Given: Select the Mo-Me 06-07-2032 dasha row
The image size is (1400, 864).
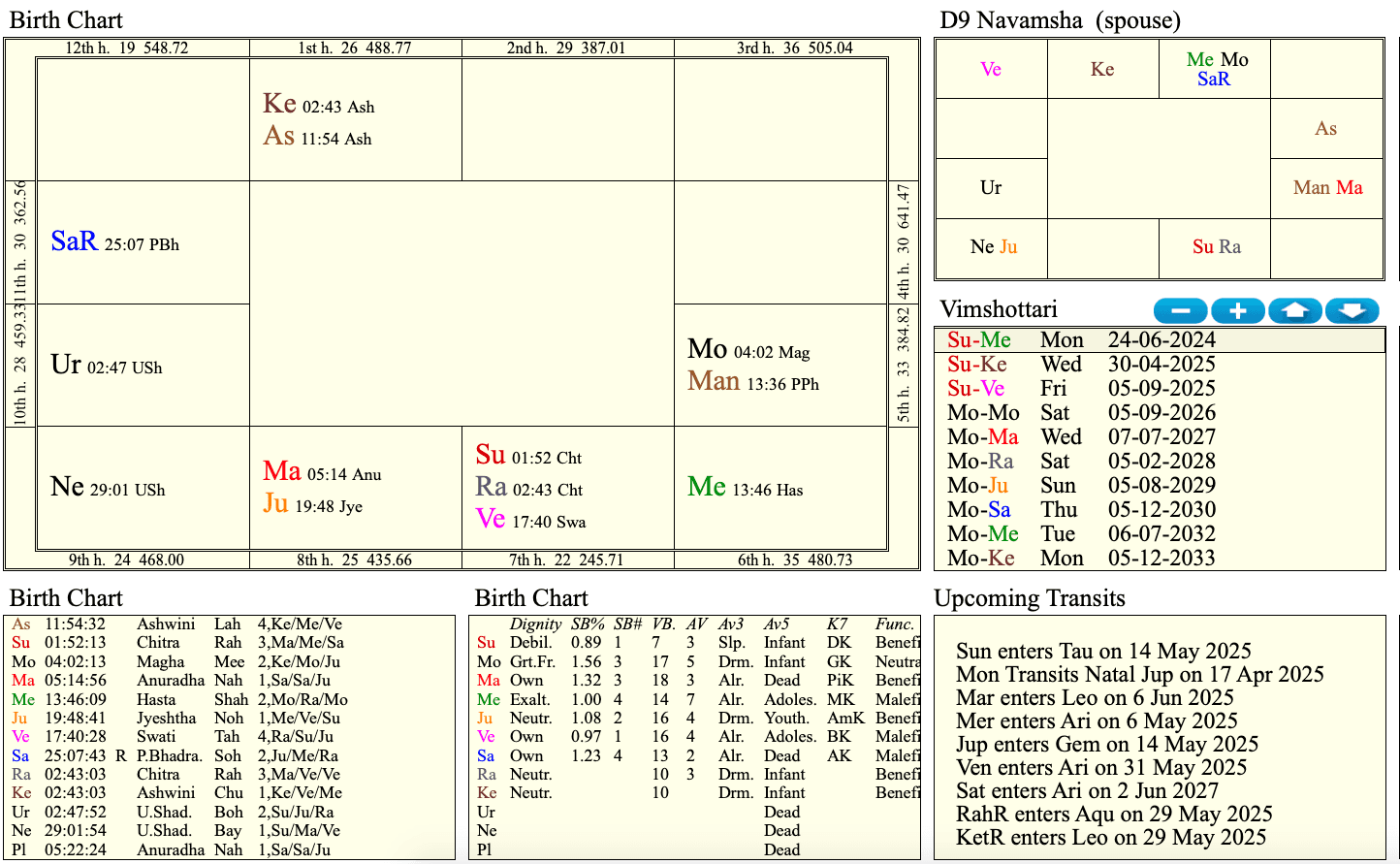Looking at the screenshot, I should [1160, 533].
